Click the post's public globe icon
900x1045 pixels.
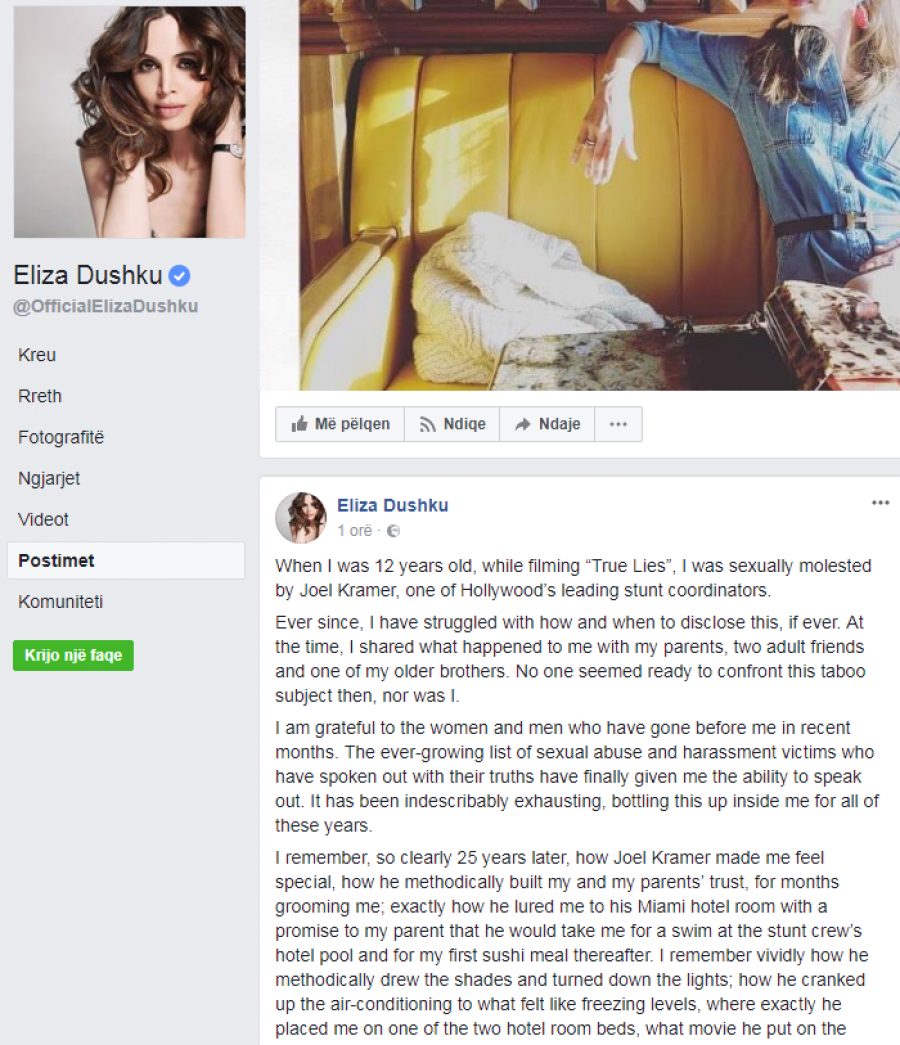pos(393,531)
